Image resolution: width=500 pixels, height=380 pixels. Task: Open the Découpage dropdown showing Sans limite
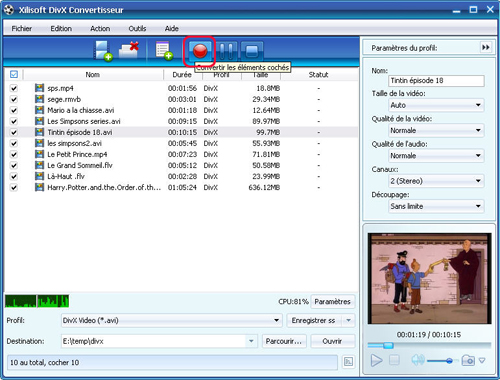pyautogui.click(x=436, y=206)
